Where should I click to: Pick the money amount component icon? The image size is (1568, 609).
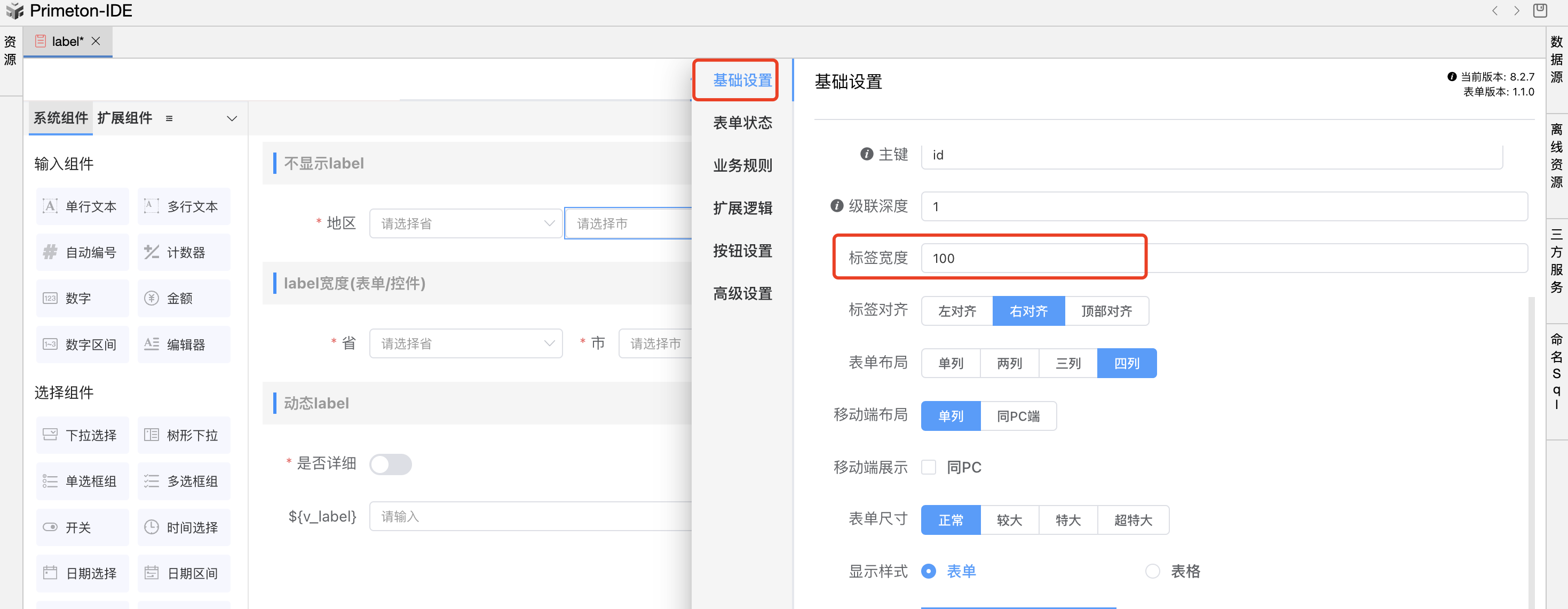point(152,298)
